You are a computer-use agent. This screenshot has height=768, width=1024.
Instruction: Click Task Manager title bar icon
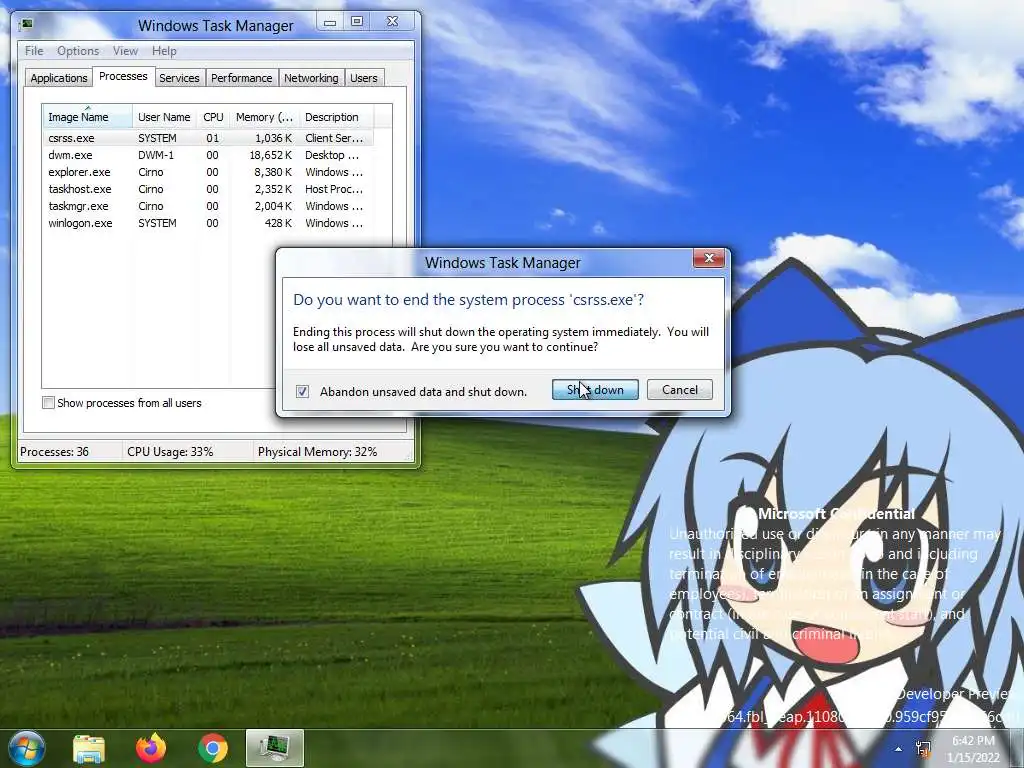pos(27,24)
